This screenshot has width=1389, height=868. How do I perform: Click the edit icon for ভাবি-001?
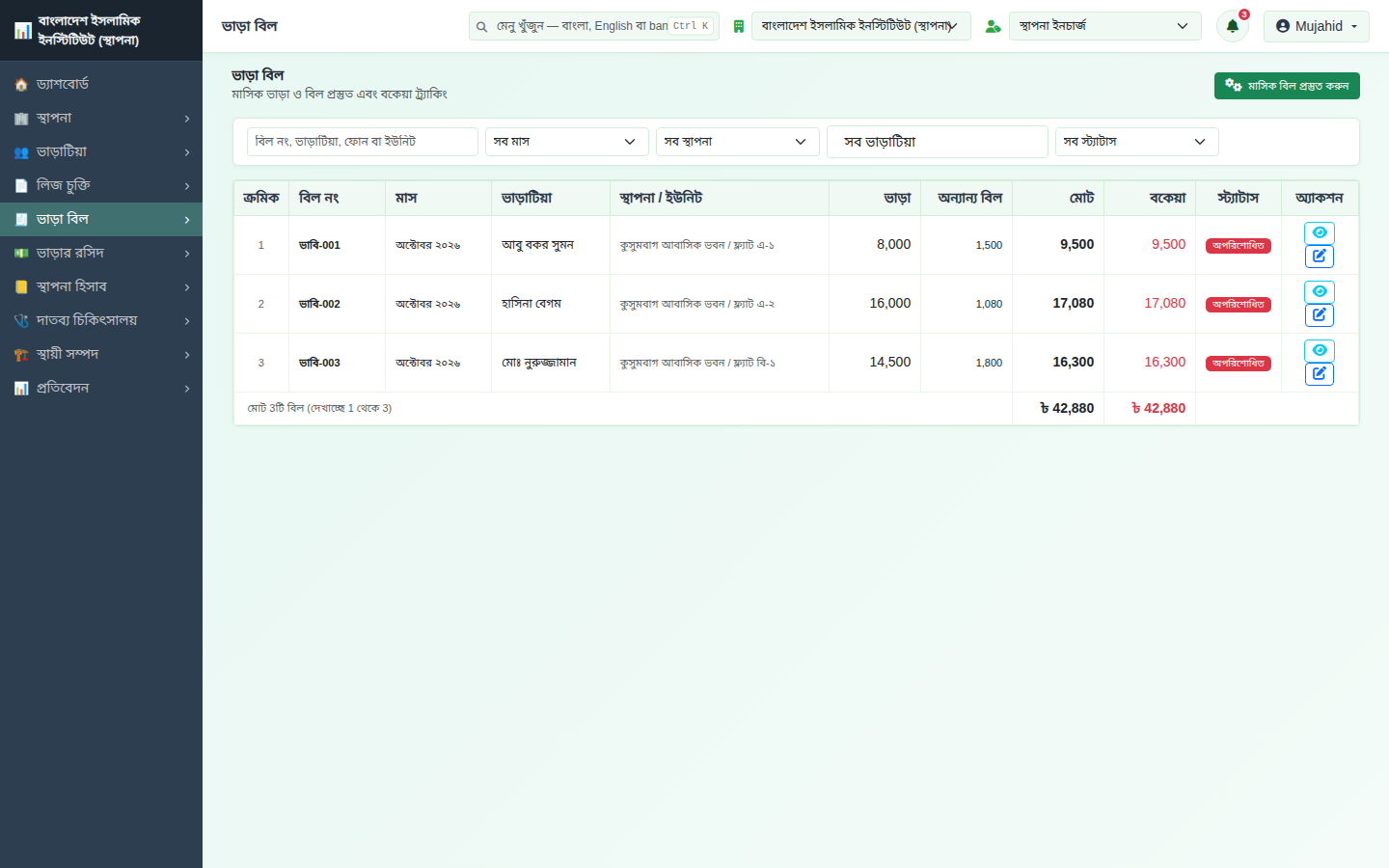coord(1320,257)
